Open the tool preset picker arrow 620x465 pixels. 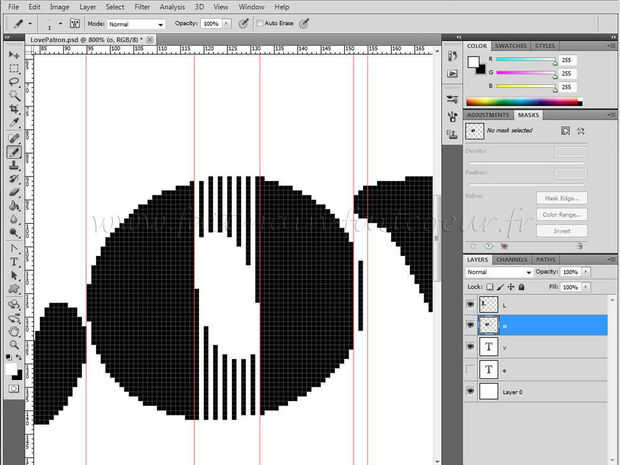click(30, 24)
